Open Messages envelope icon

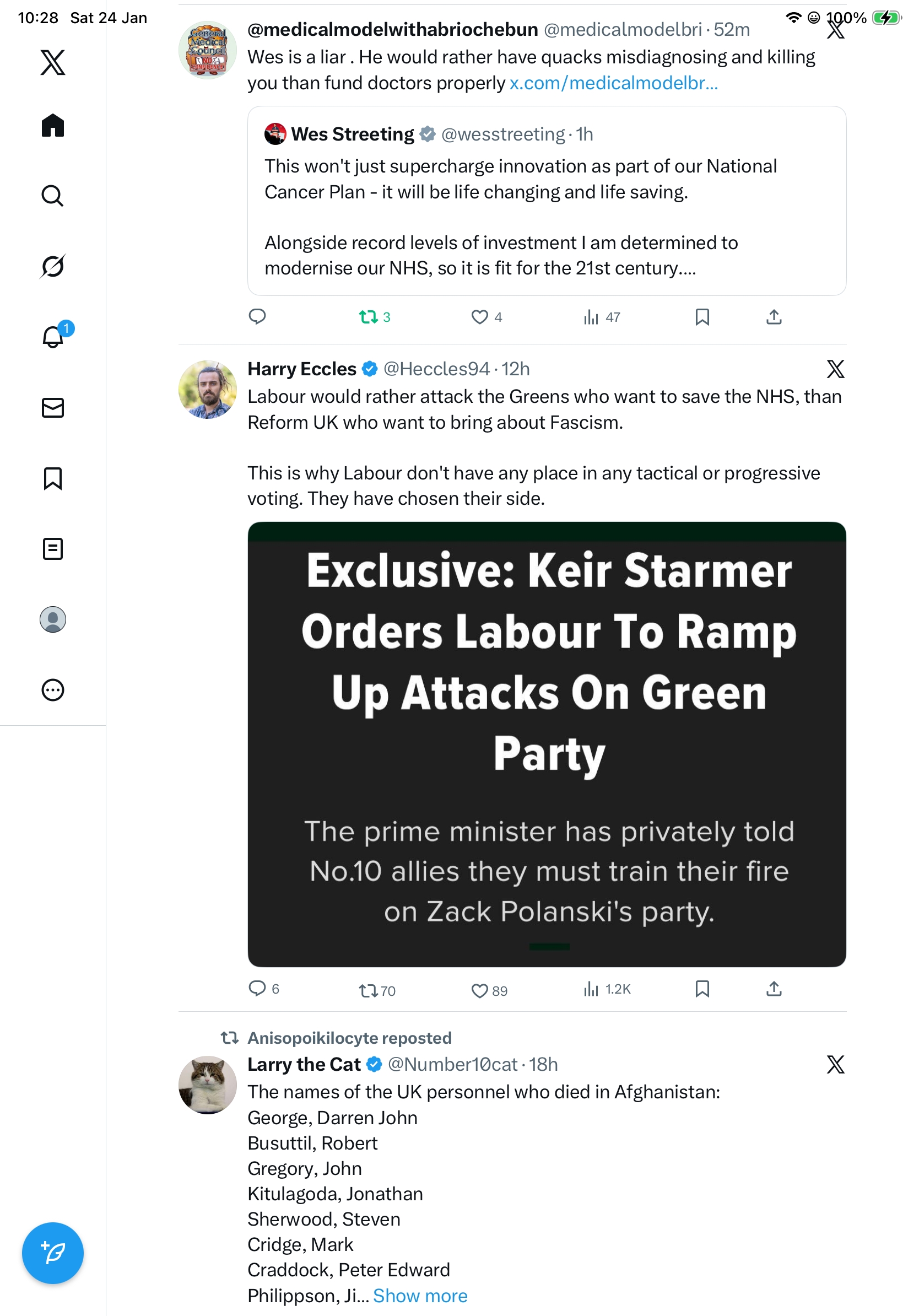pos(53,407)
